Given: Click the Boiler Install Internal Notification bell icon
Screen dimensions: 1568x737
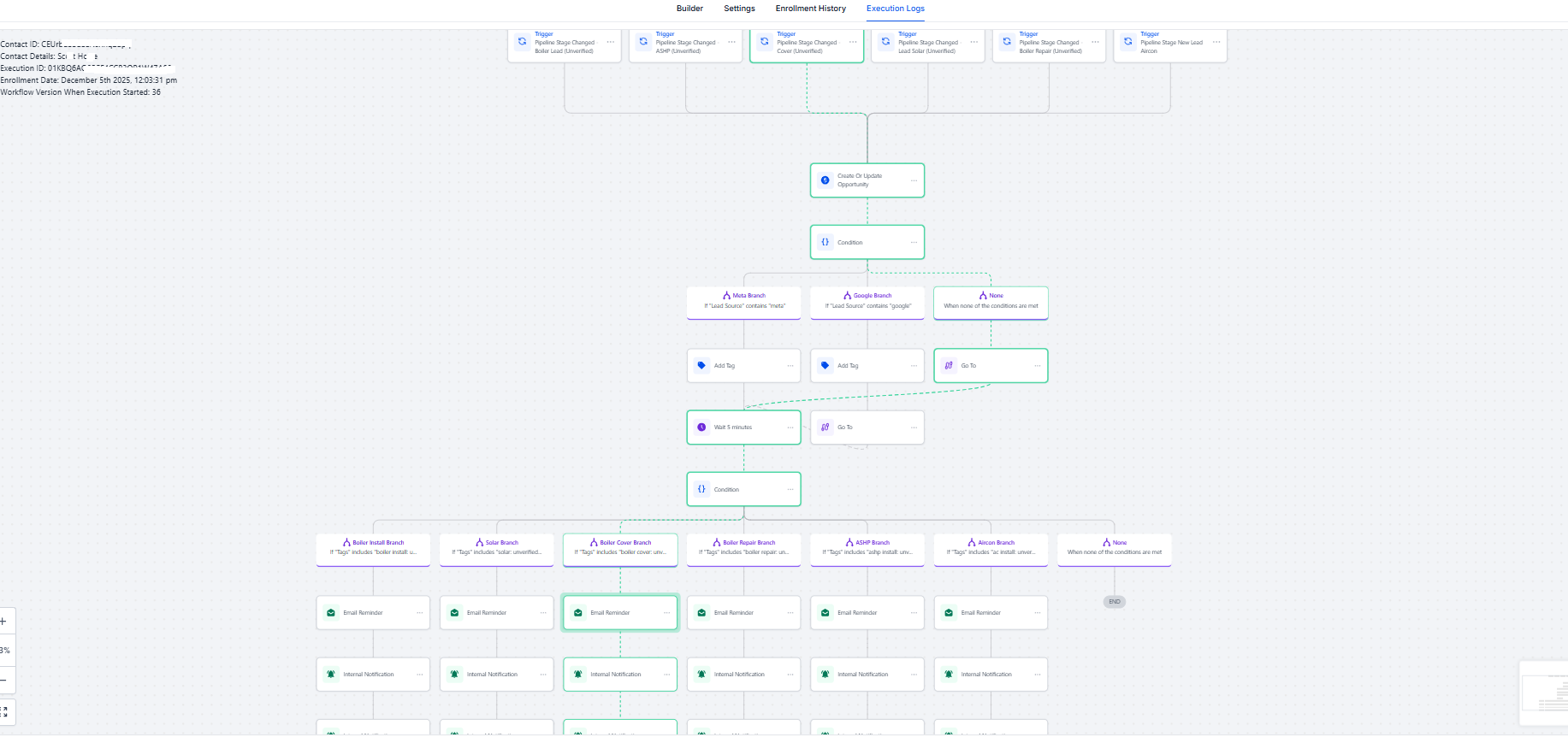Looking at the screenshot, I should pos(331,675).
